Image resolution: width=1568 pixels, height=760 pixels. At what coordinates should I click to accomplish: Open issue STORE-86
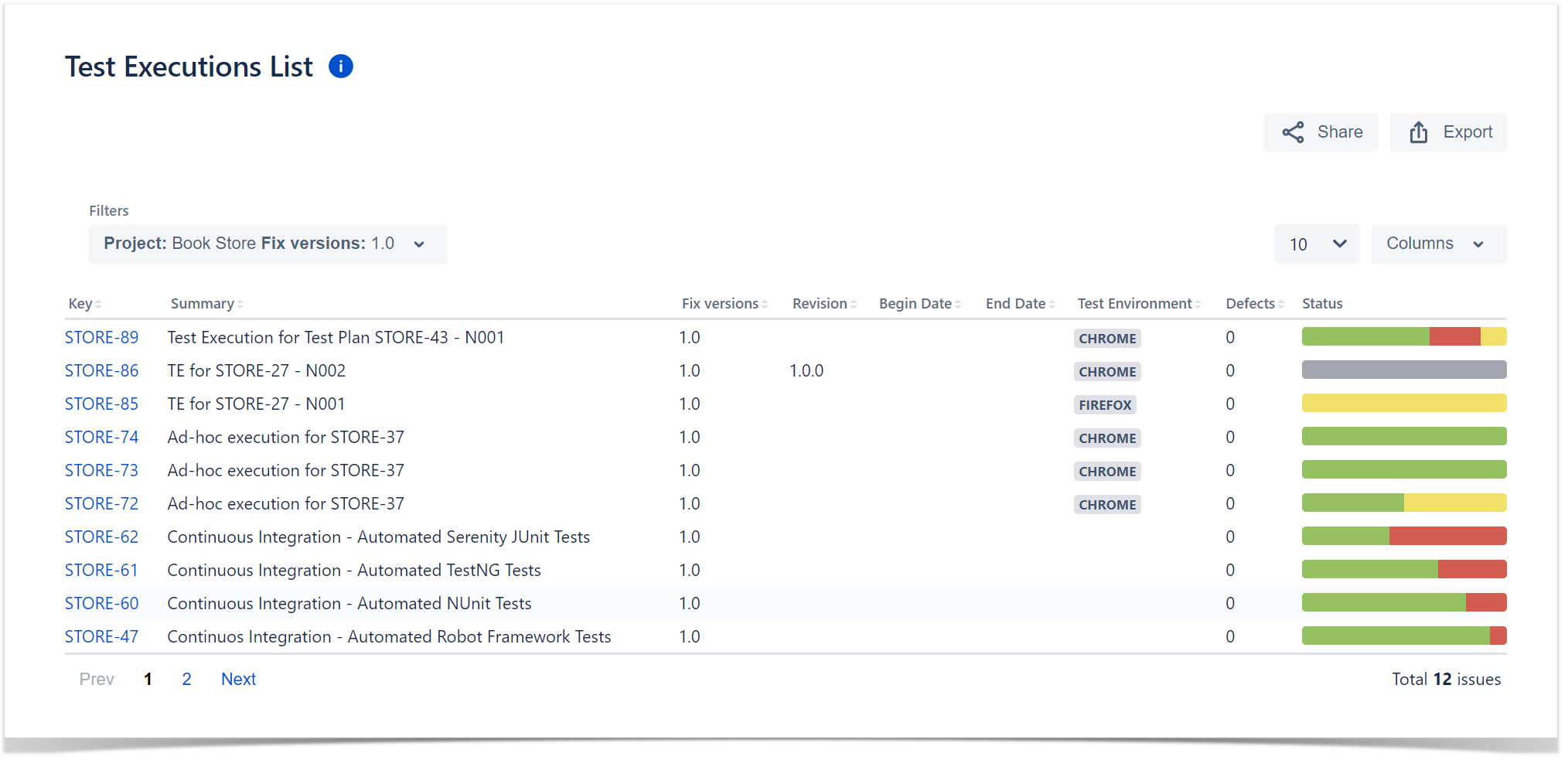pos(101,371)
